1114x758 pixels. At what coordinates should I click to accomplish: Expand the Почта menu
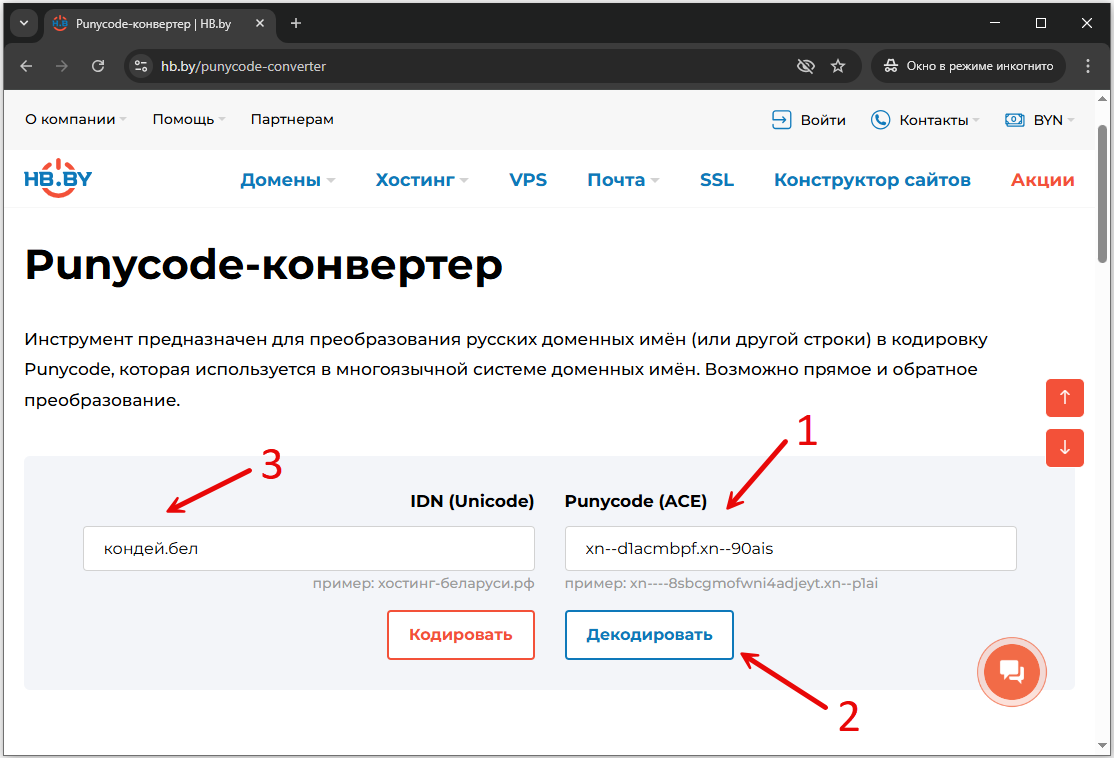[x=623, y=180]
